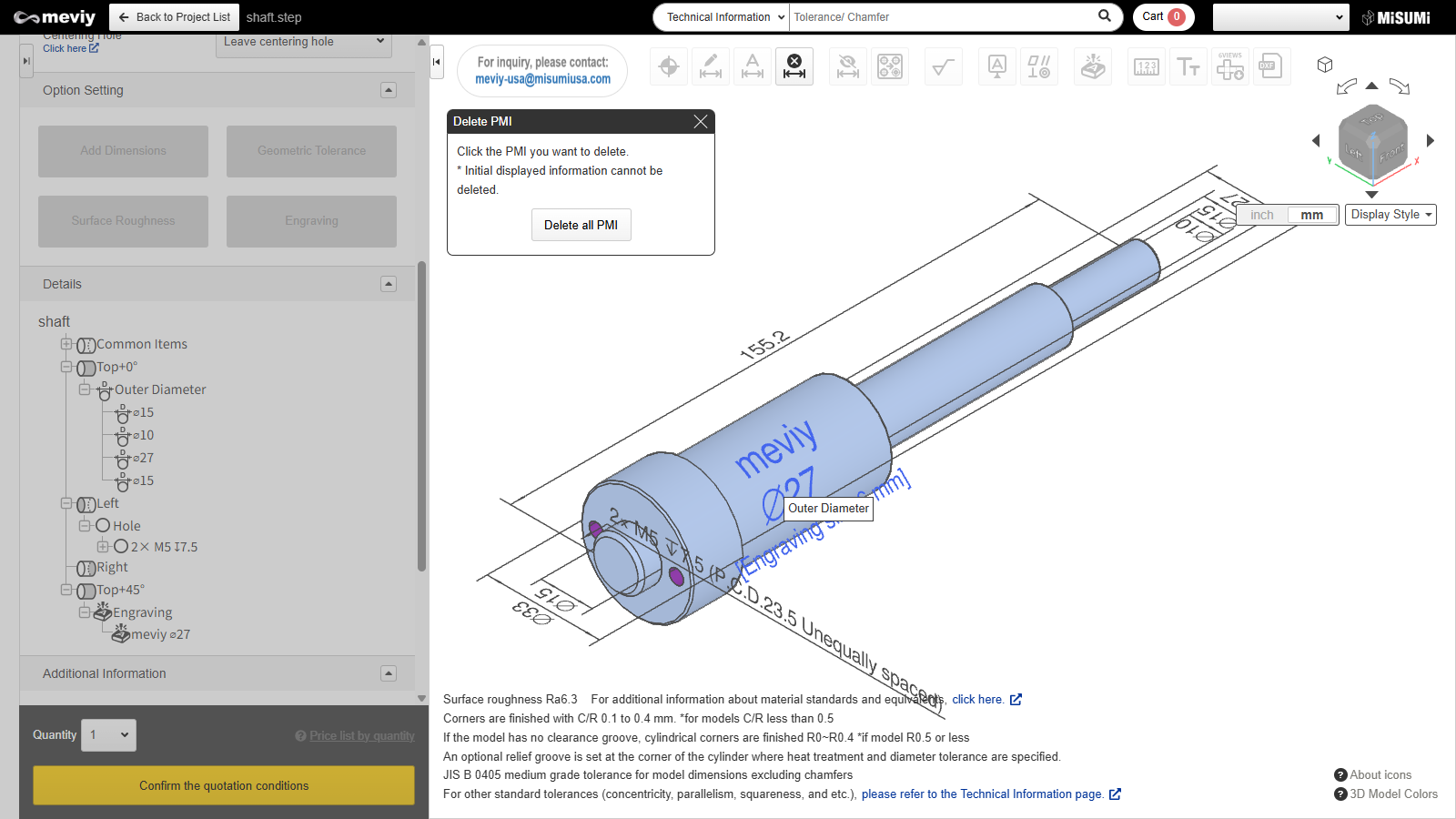Click the surface roughness symbol toolbar icon

(x=944, y=66)
